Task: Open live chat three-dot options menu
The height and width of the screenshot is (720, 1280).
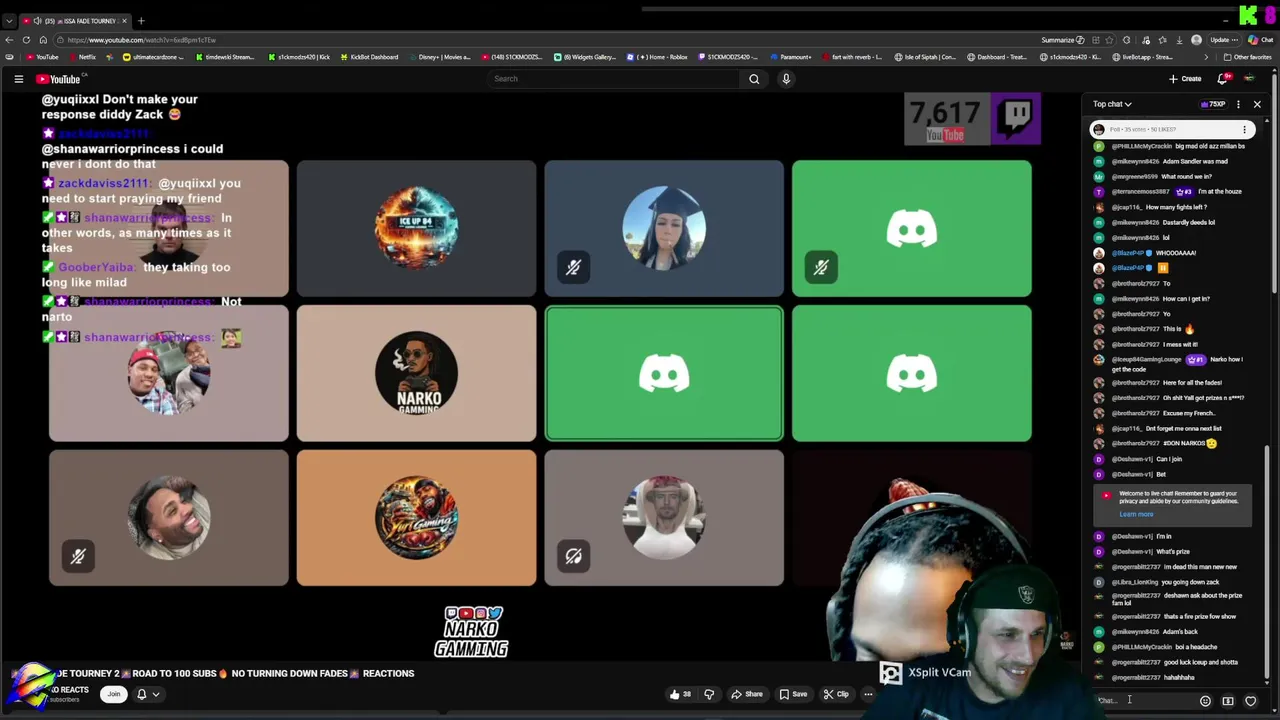Action: [x=1238, y=104]
